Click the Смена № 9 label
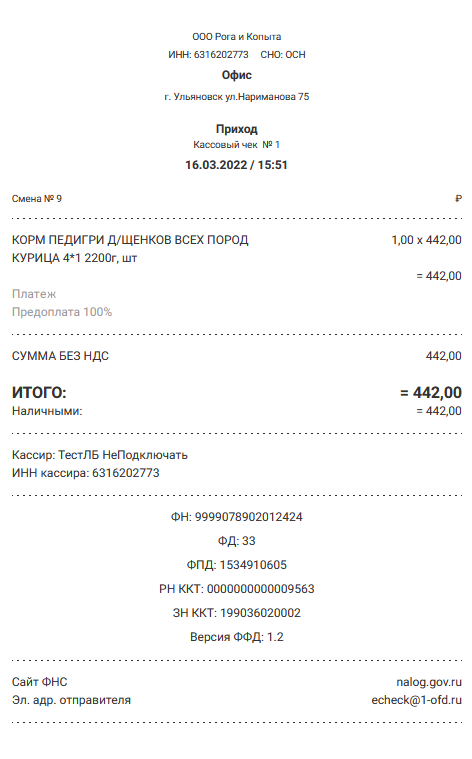 coord(37,198)
